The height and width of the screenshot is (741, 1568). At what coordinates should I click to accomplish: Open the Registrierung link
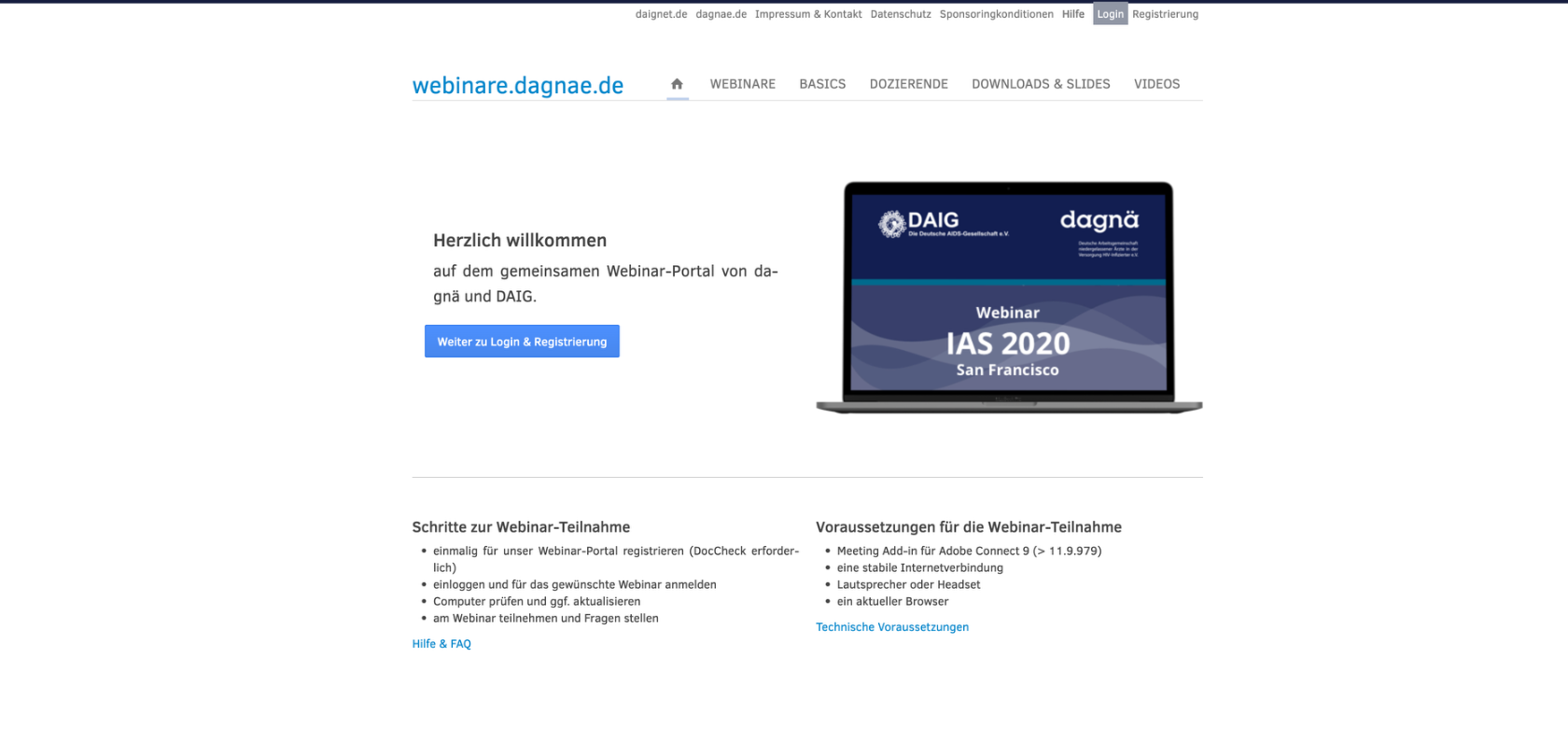(1165, 14)
